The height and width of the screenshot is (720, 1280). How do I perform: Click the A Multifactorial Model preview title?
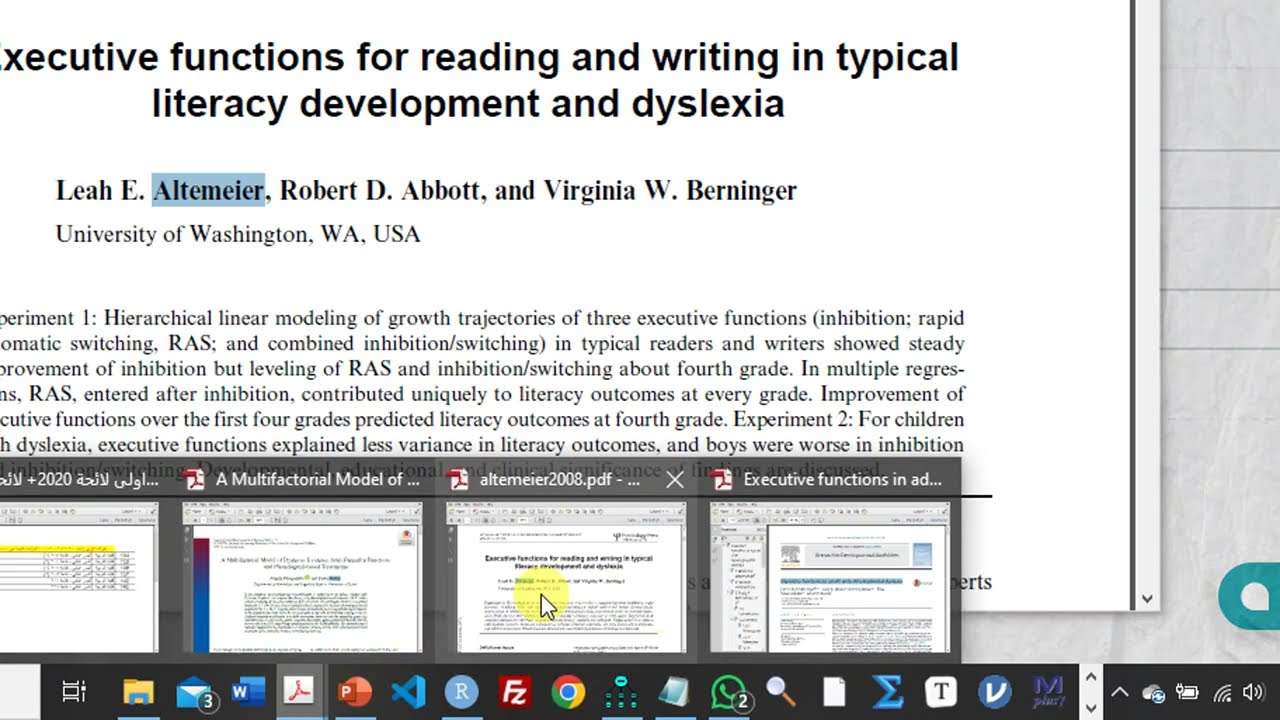(318, 480)
